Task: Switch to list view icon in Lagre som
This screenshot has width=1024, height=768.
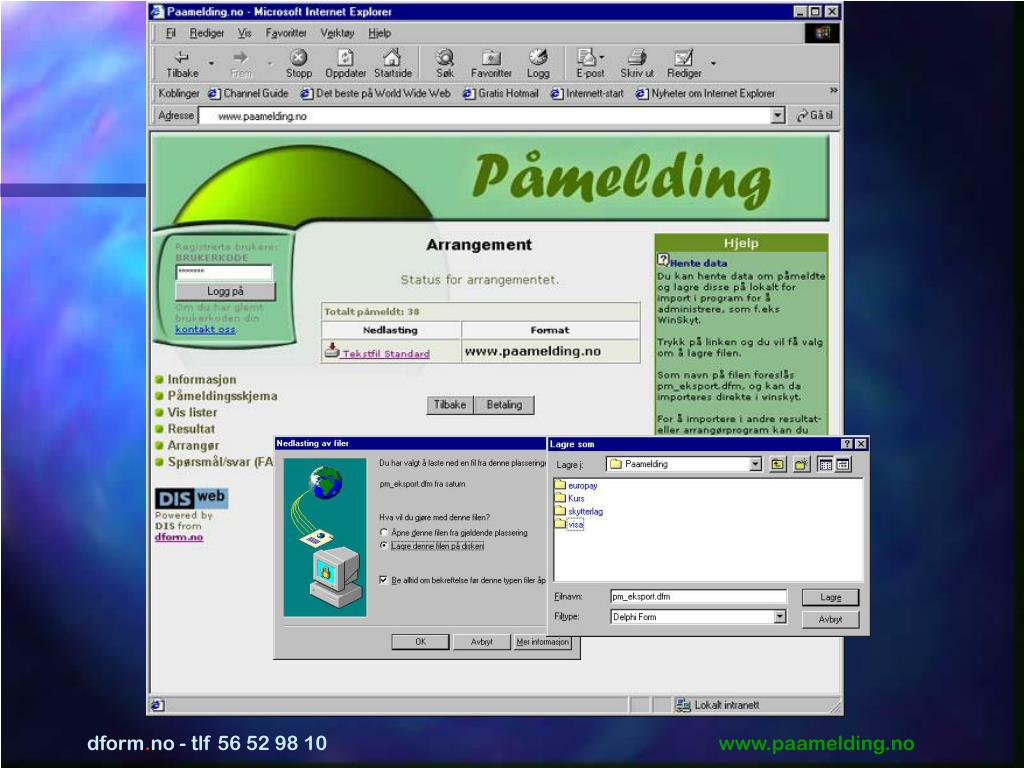Action: [x=825, y=464]
